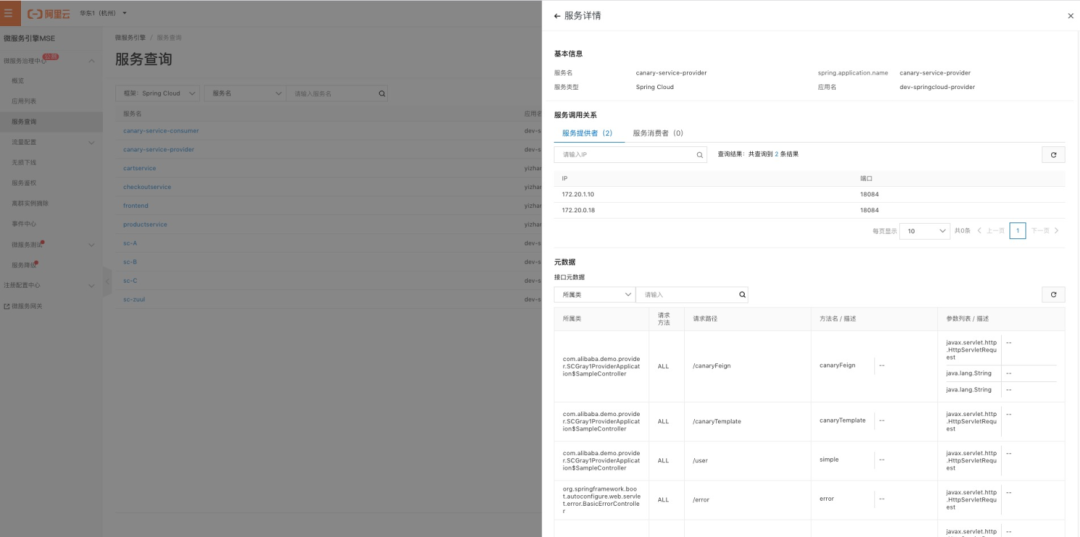Open sc-C service link
The image size is (1080, 537).
tap(130, 281)
